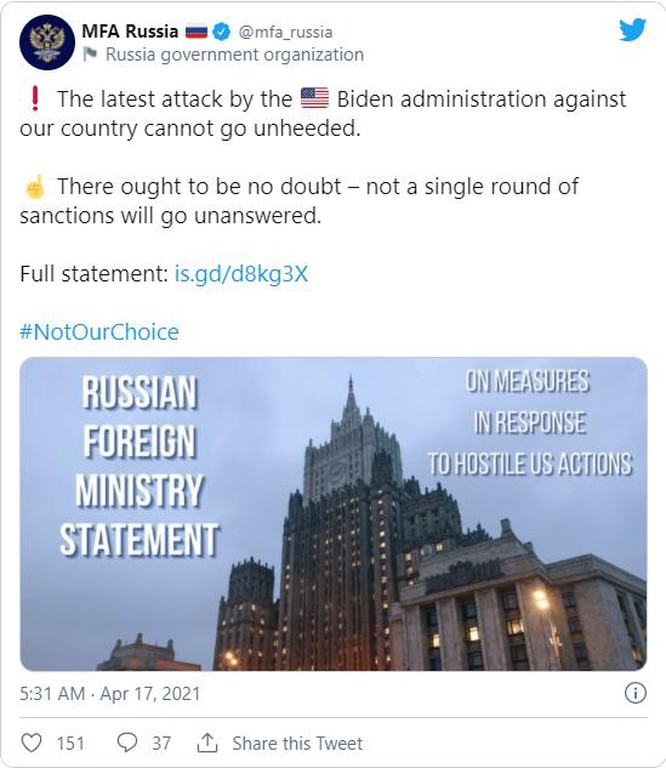The width and height of the screenshot is (666, 768).
Task: Open tweet info circle icon
Action: pos(635,693)
